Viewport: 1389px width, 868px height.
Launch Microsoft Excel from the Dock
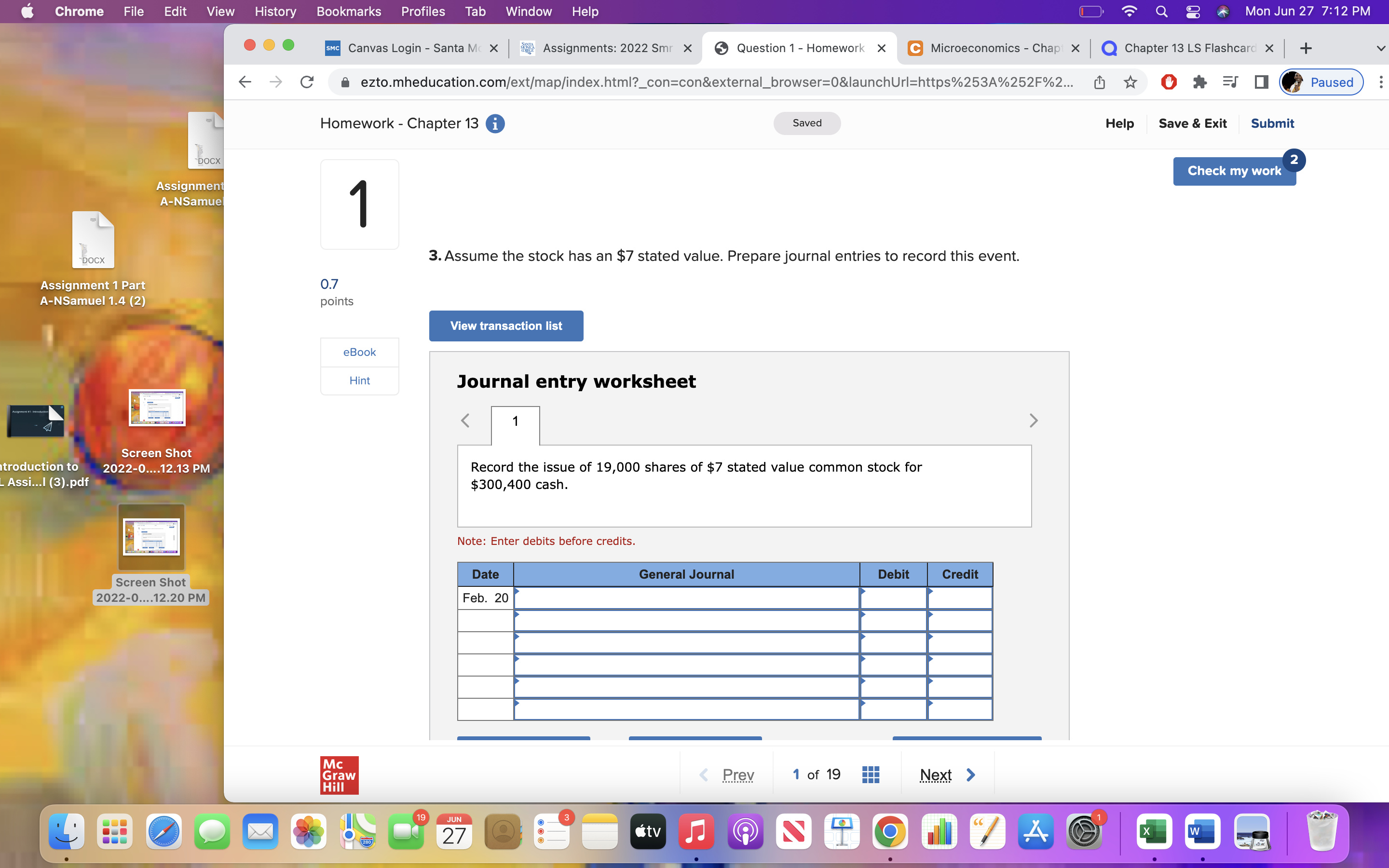click(x=1155, y=831)
